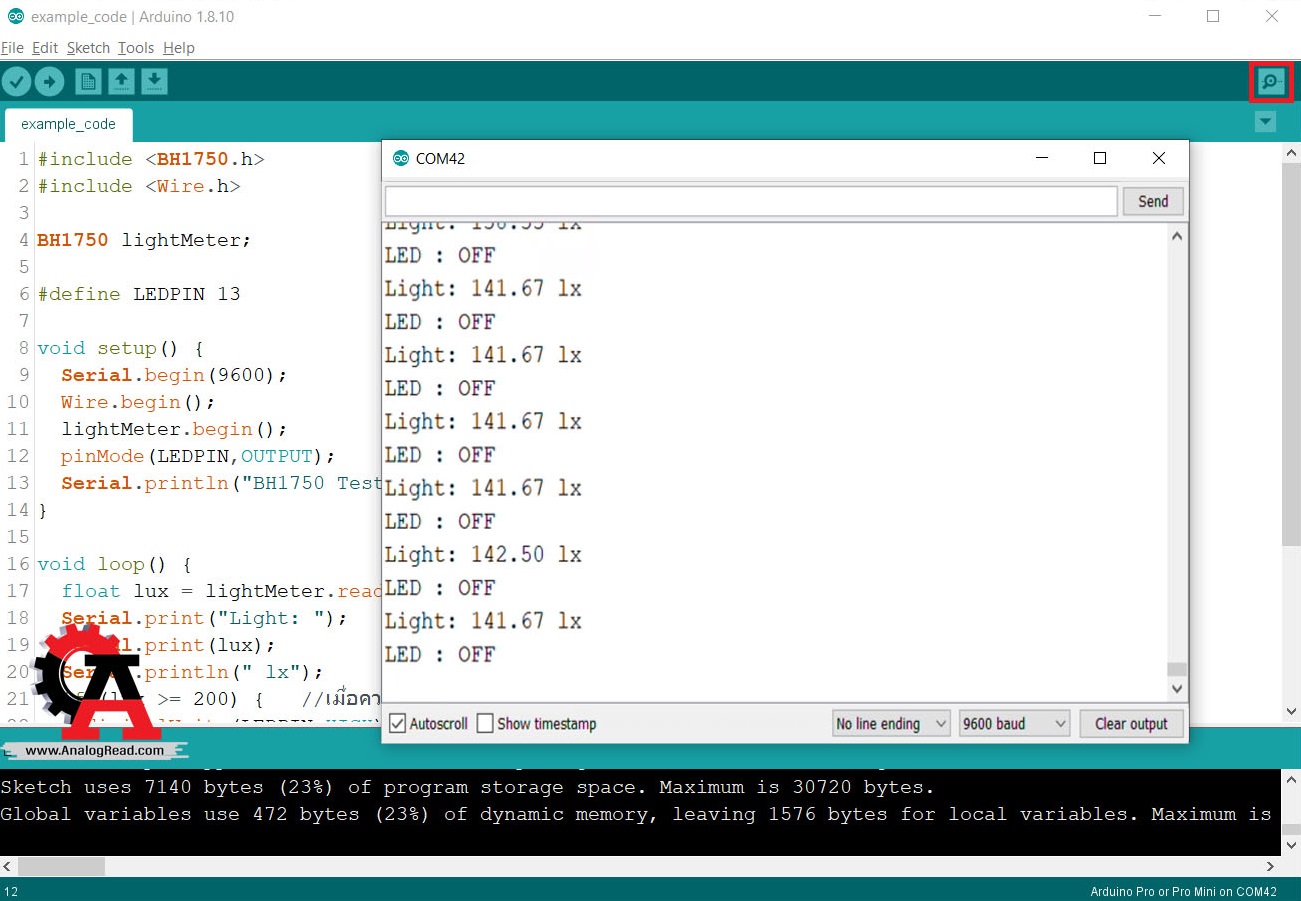Click the "void setup() {" line

pyautogui.click(x=121, y=348)
